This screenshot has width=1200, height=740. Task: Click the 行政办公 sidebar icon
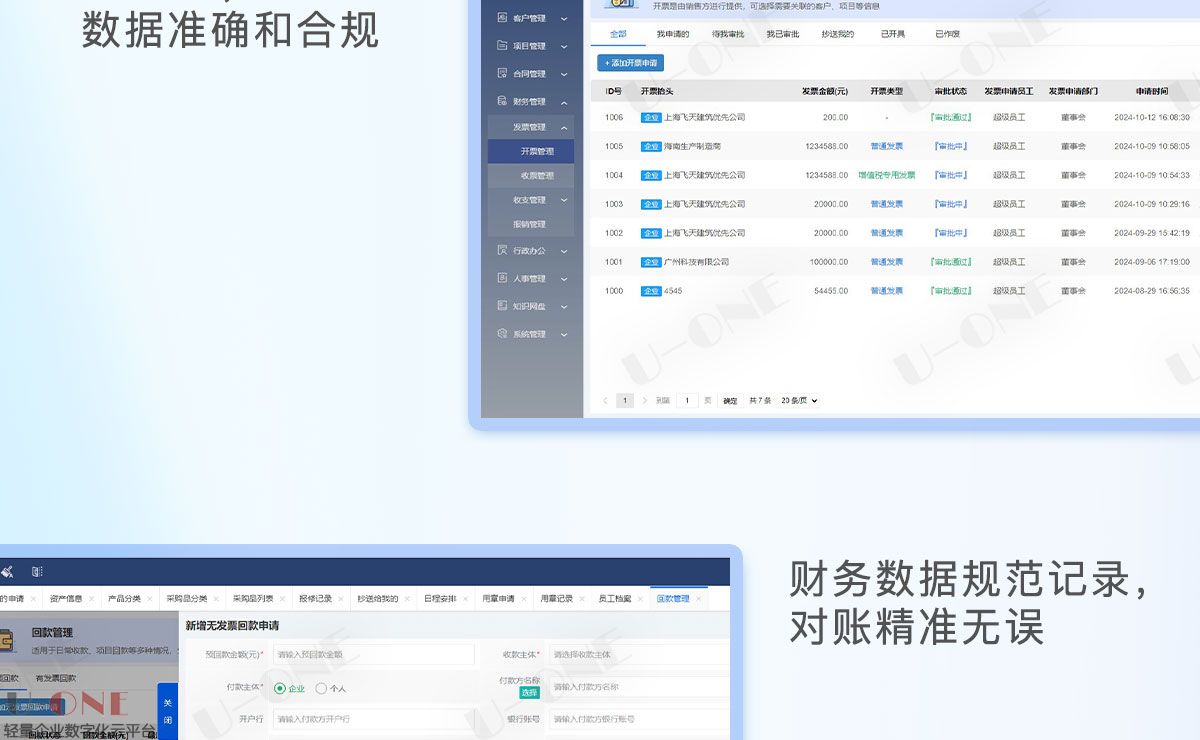503,251
